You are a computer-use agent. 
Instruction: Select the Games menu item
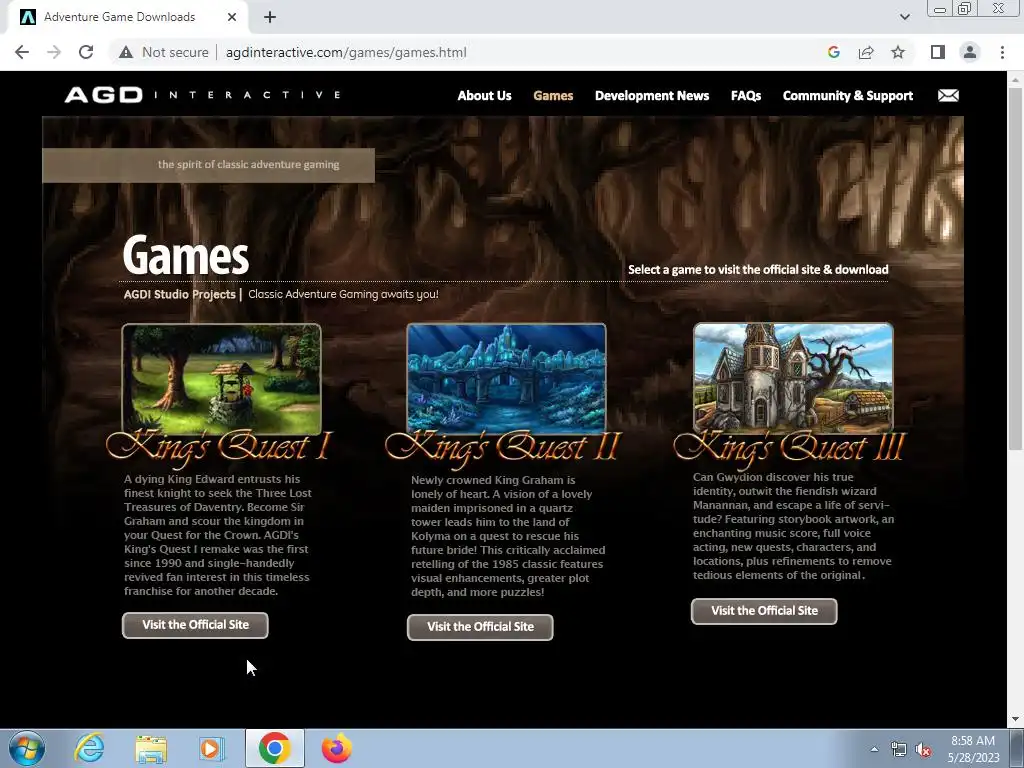click(553, 95)
